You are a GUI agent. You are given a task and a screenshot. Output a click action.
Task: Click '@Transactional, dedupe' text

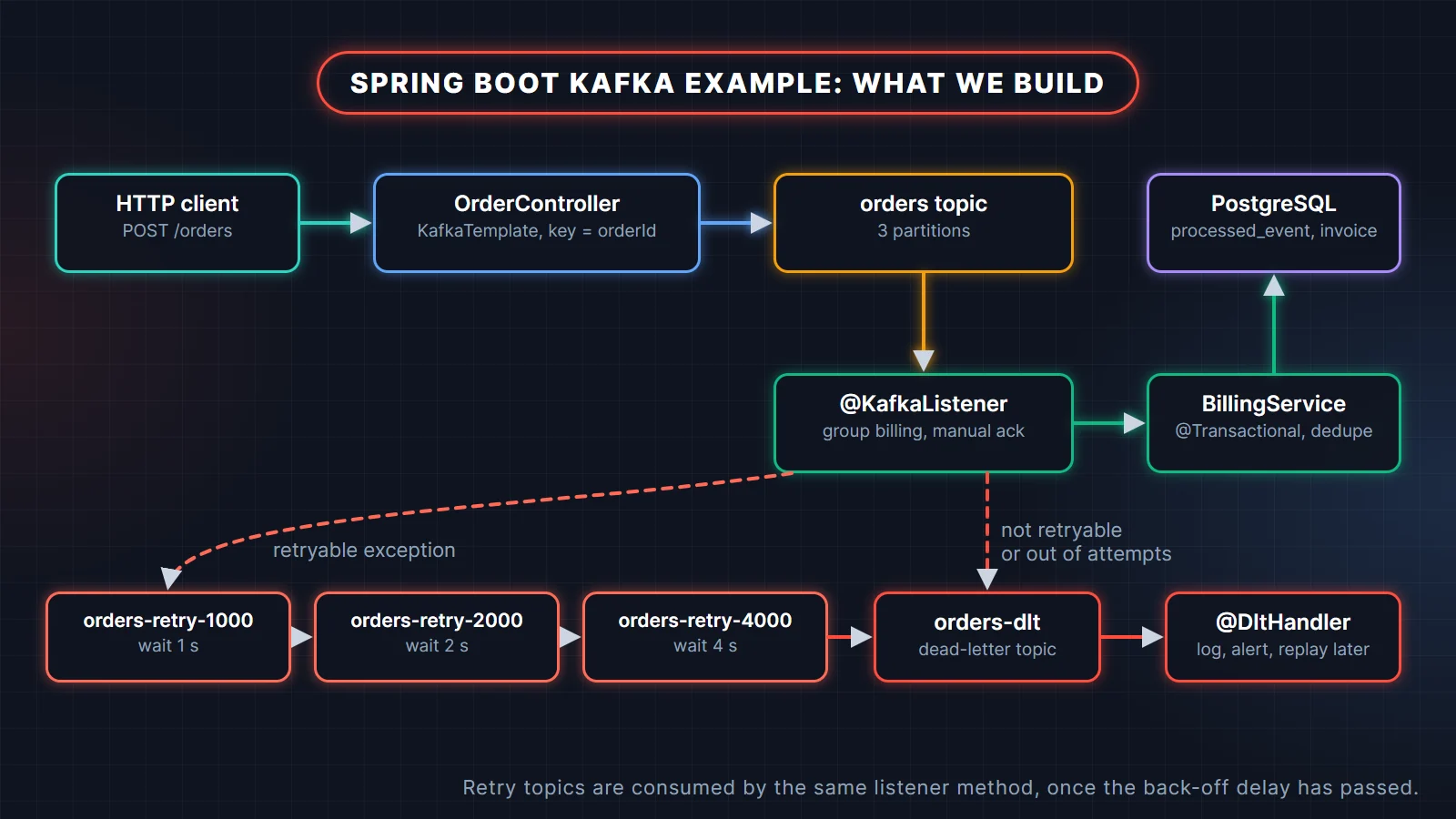point(1274,431)
